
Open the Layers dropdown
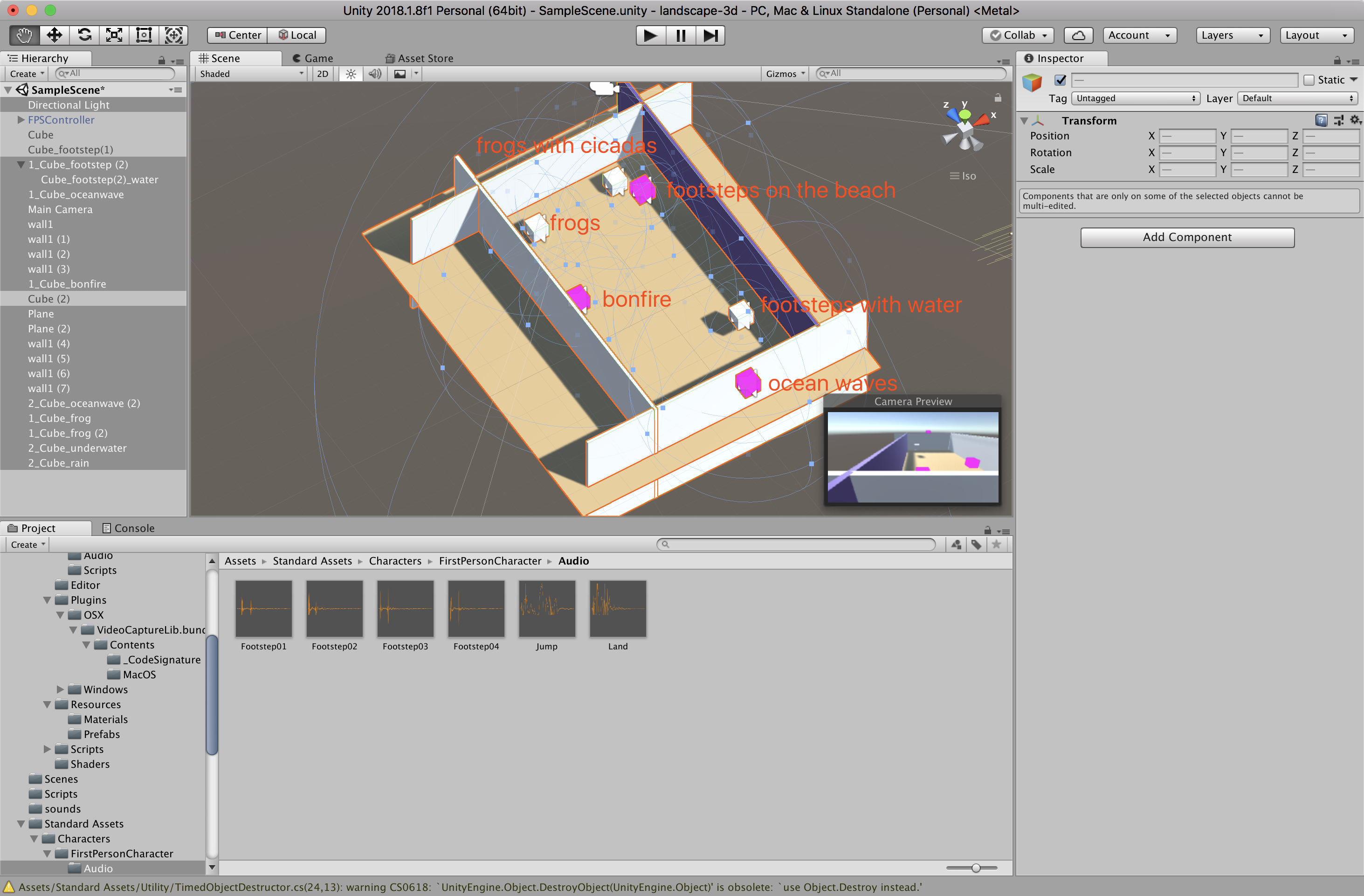click(x=1233, y=35)
